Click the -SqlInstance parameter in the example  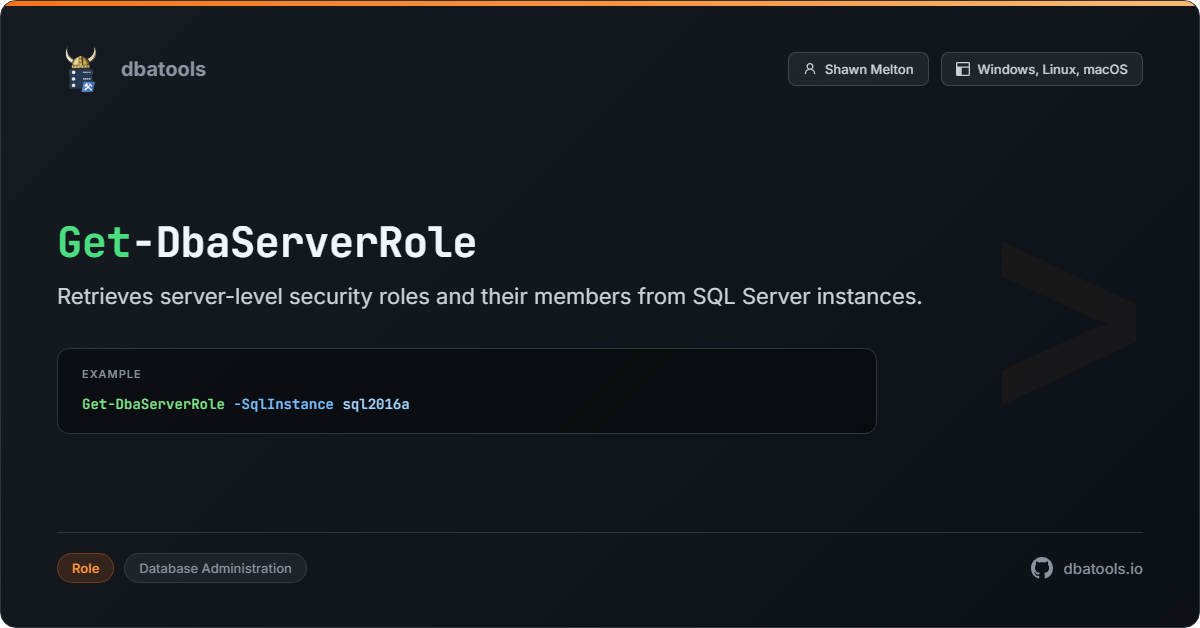pyautogui.click(x=283, y=405)
